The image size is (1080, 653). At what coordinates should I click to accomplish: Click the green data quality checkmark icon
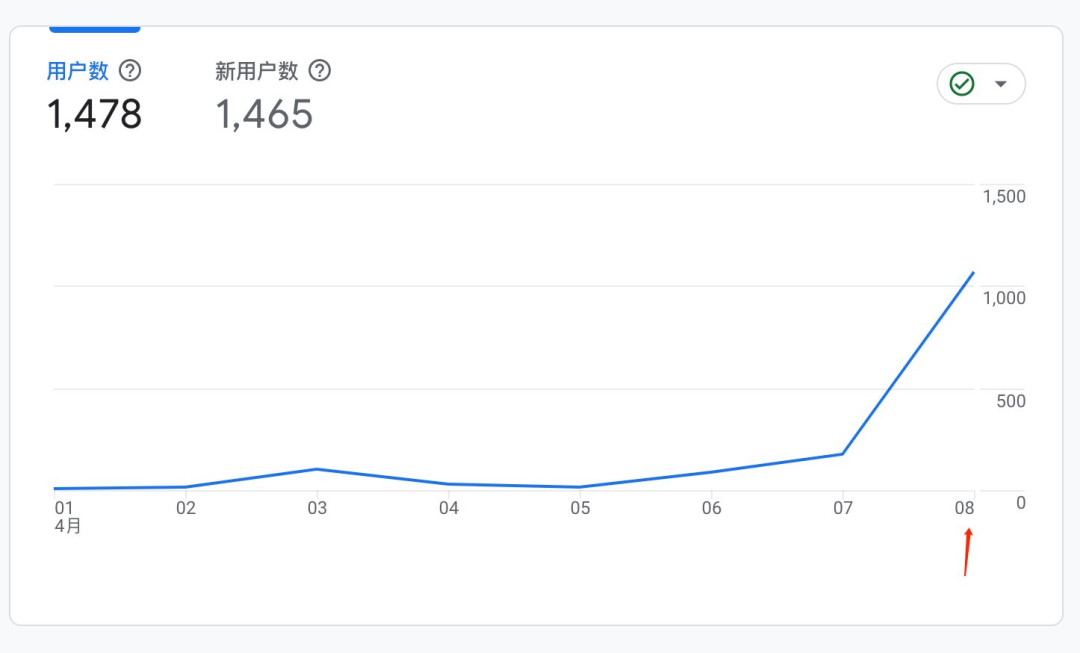click(962, 84)
